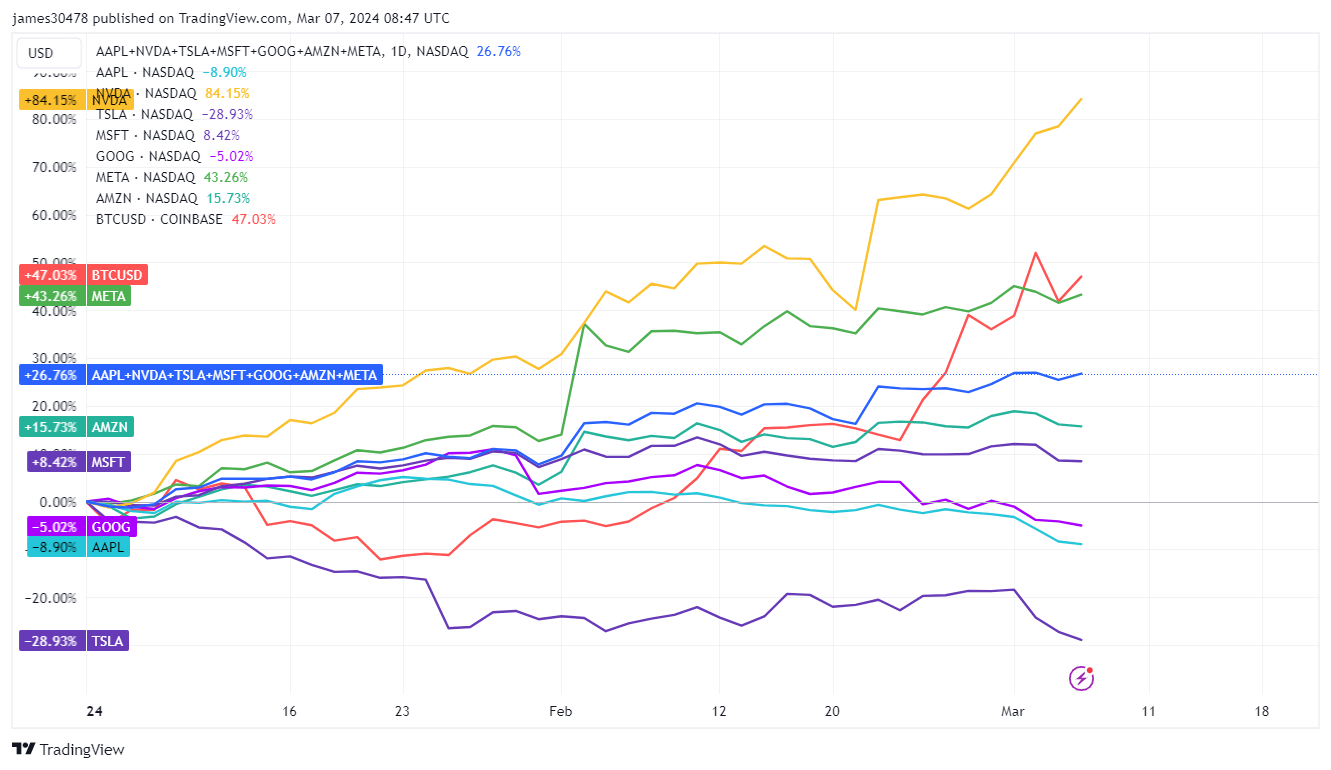Image resolution: width=1331 pixels, height=770 pixels.
Task: Open the USD currency selector
Action: 48,52
